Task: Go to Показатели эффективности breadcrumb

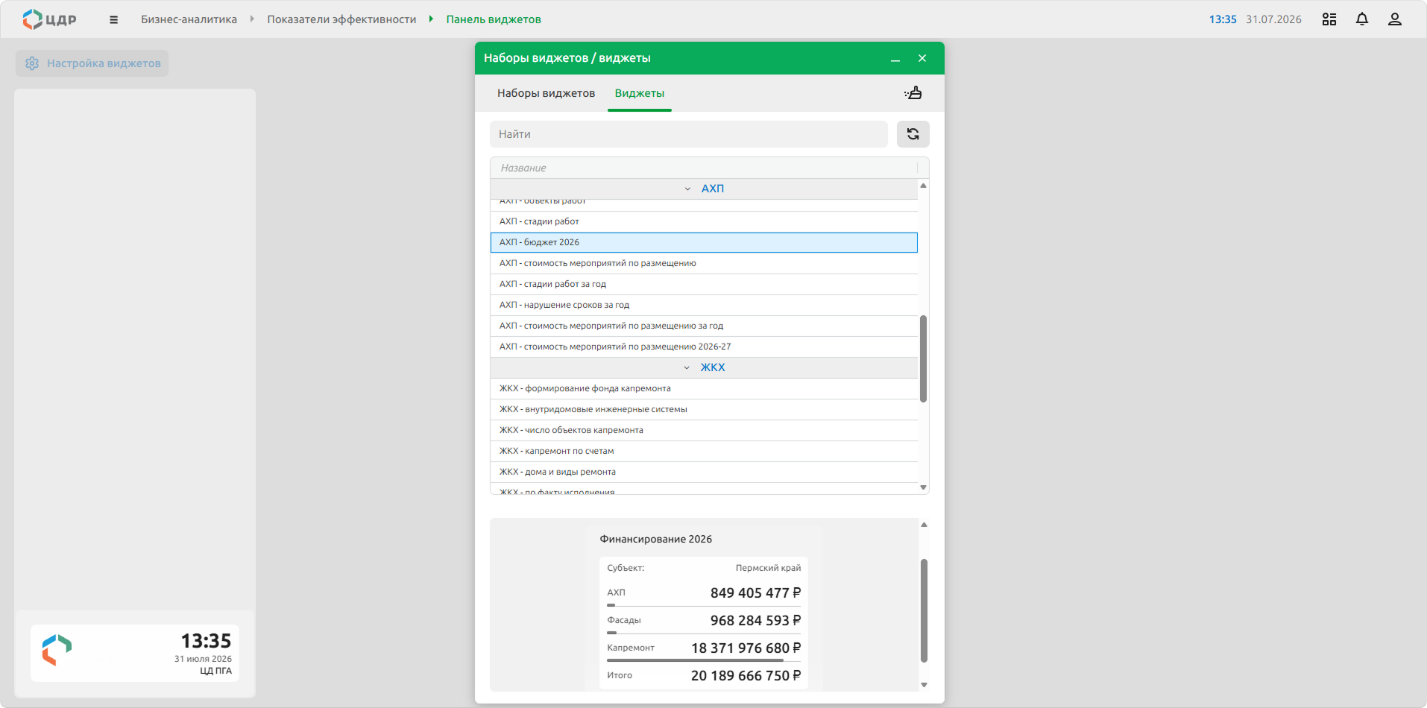Action: 341,19
